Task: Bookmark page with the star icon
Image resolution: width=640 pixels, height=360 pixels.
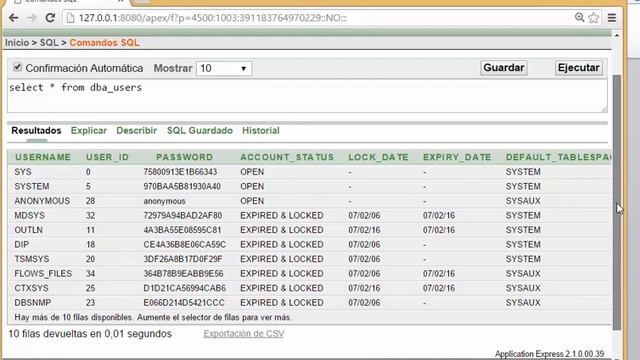Action: (594, 18)
